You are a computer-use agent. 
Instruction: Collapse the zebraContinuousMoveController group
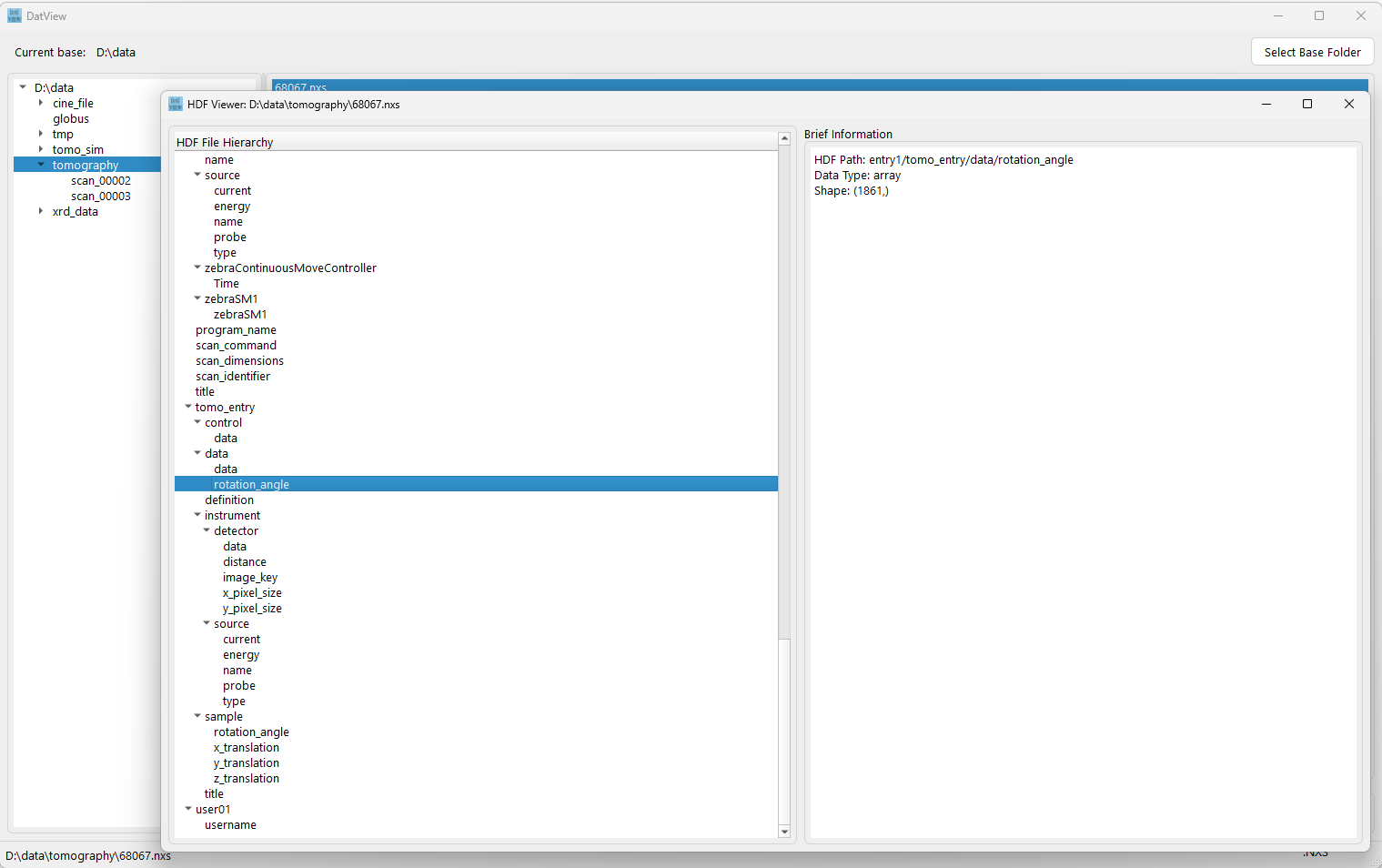click(x=197, y=268)
